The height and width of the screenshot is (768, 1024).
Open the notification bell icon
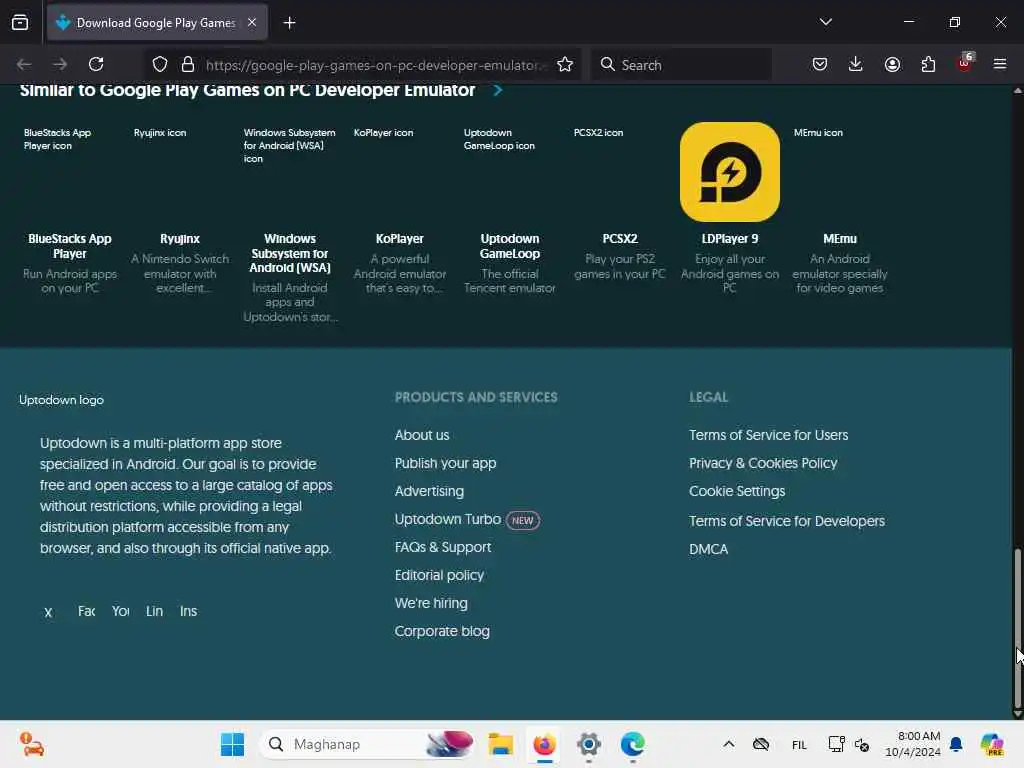tap(956, 744)
